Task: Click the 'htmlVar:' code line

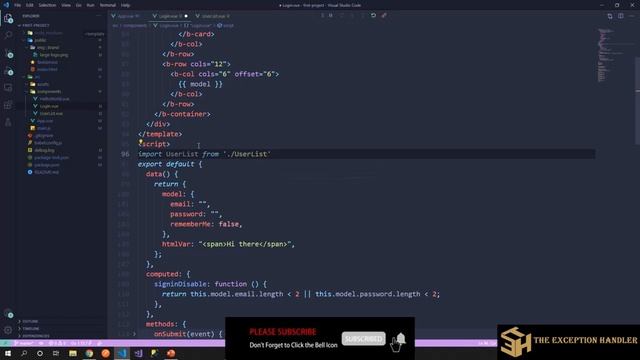Action: pyautogui.click(x=228, y=244)
